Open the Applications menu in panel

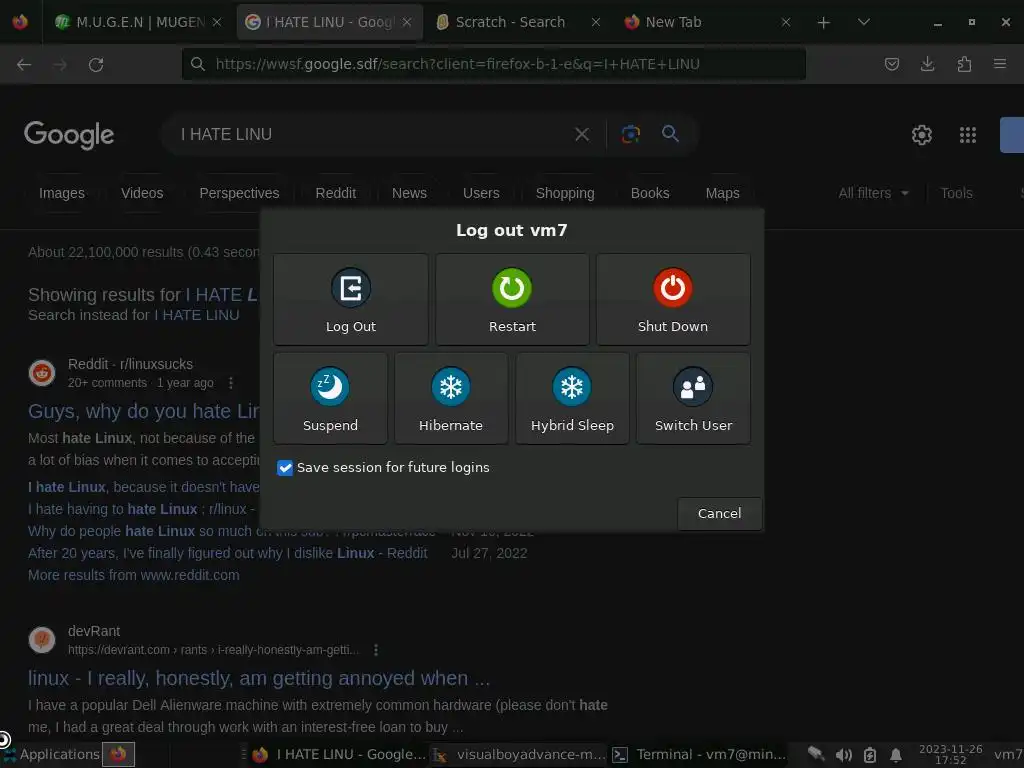(52, 754)
